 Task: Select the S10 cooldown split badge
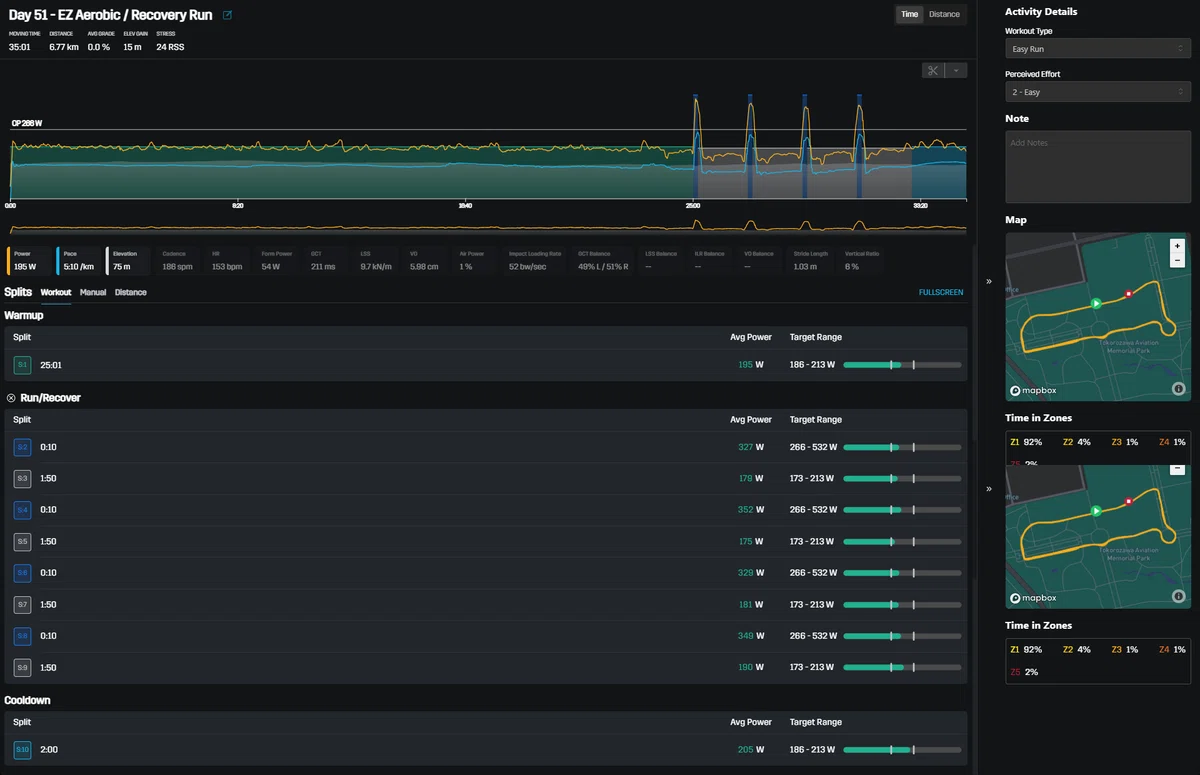click(22, 749)
